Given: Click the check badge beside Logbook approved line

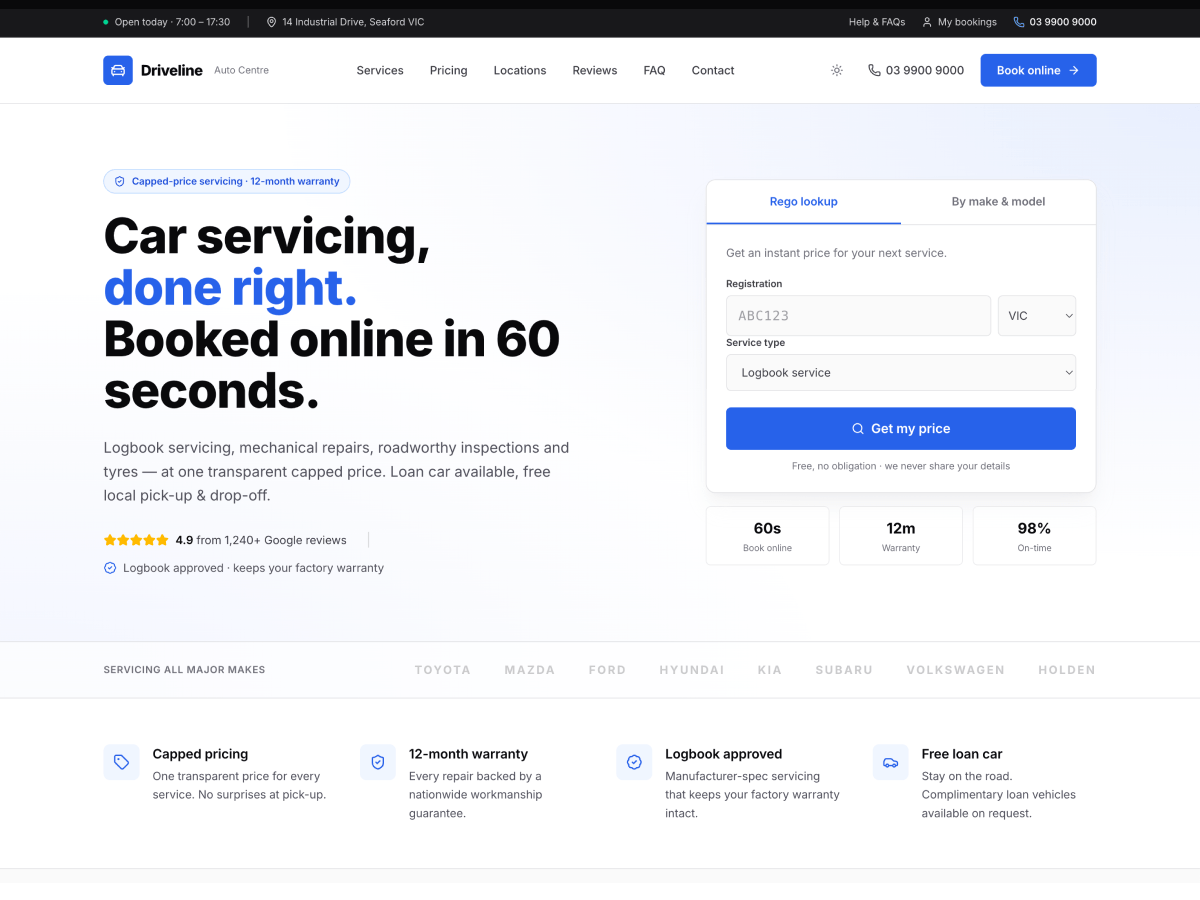Looking at the screenshot, I should coord(110,568).
